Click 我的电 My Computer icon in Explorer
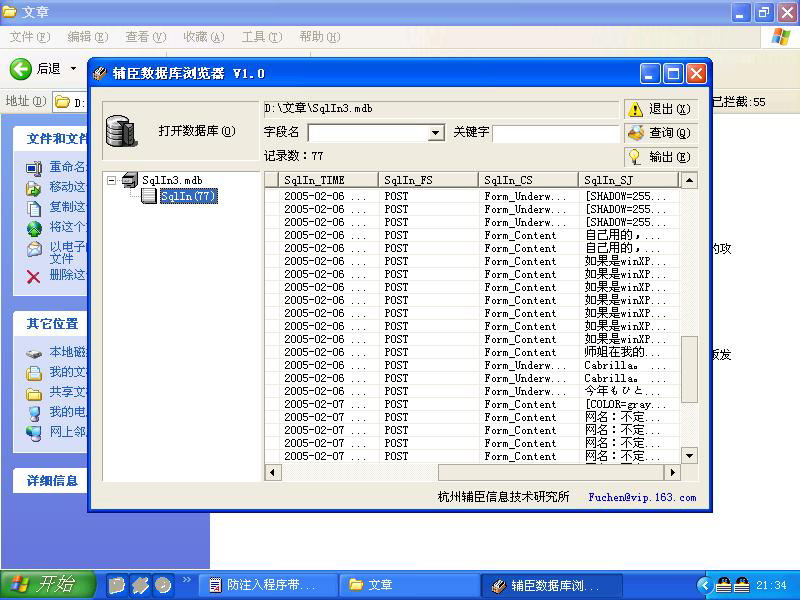 pyautogui.click(x=34, y=413)
